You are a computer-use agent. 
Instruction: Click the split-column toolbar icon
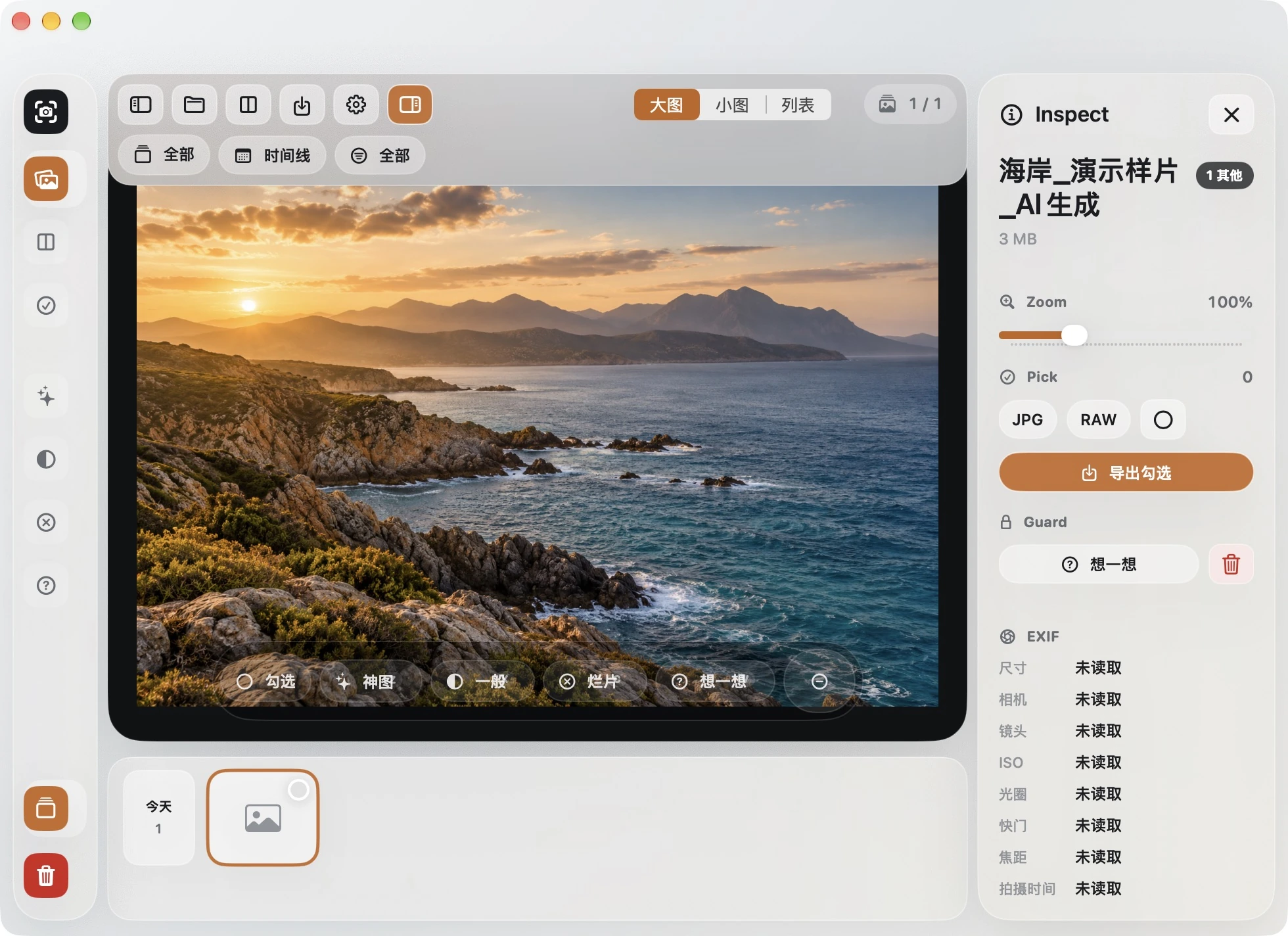(x=248, y=105)
